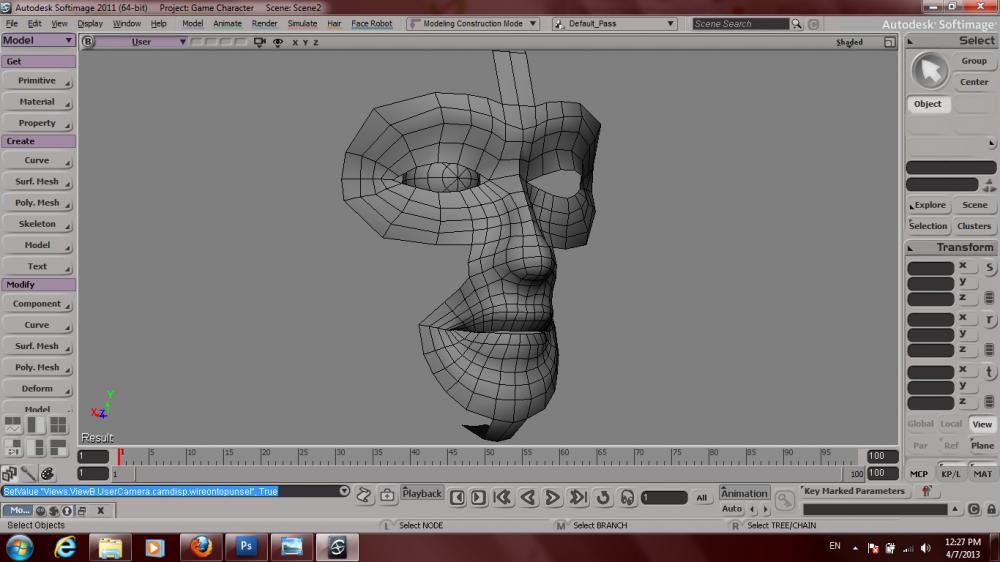Click the red playhead on timeline
The width and height of the screenshot is (1000, 562).
[119, 455]
